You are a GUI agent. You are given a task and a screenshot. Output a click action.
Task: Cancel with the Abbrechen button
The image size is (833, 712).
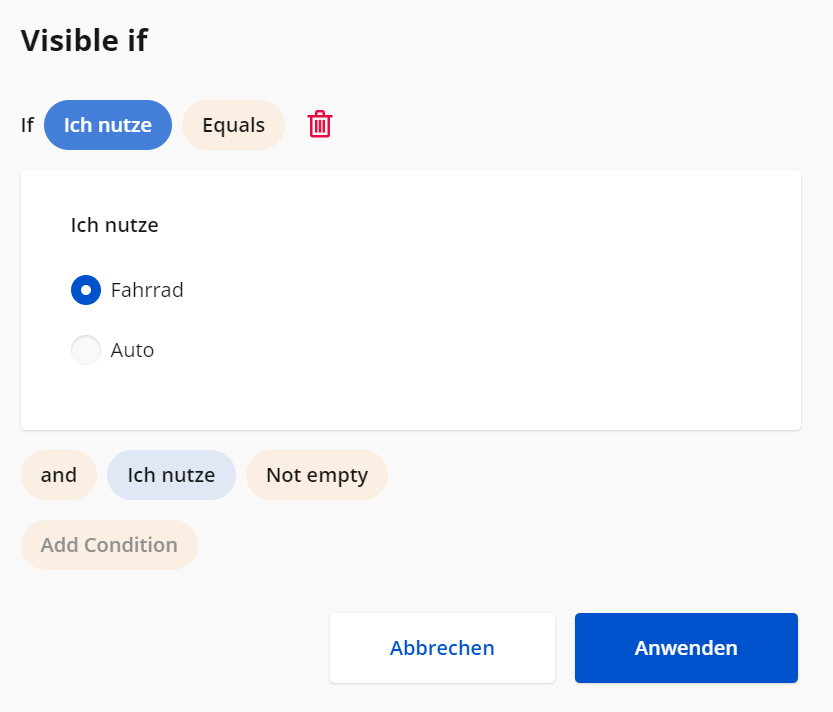coord(442,648)
